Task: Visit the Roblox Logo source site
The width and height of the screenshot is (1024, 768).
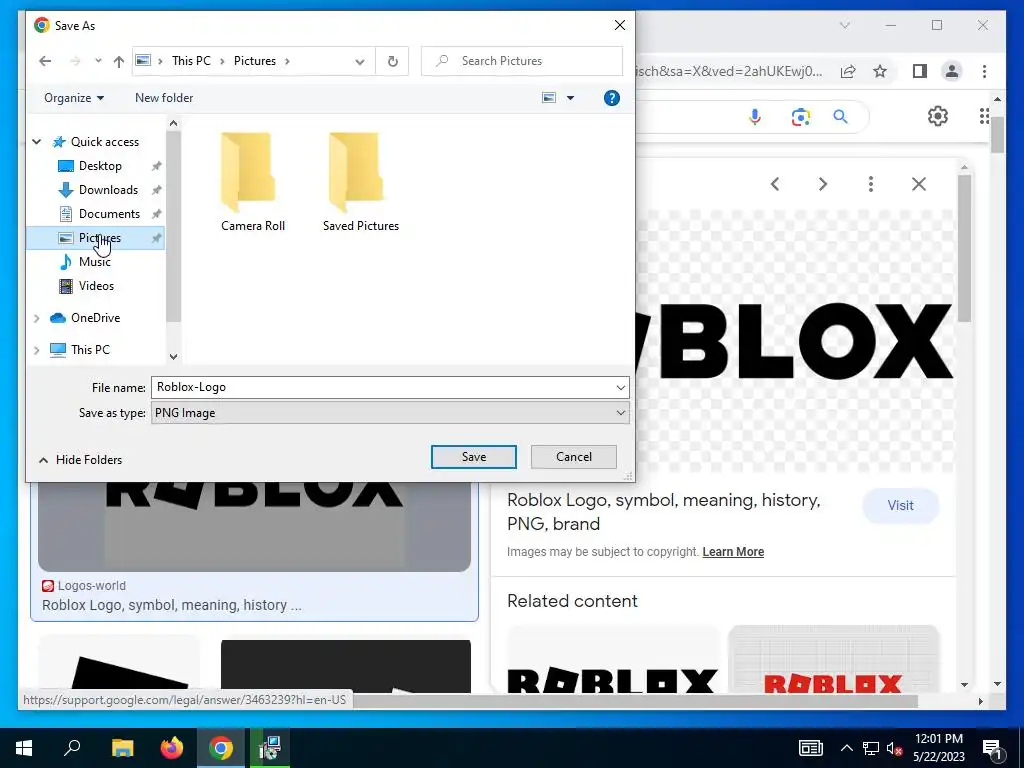Action: (901, 505)
